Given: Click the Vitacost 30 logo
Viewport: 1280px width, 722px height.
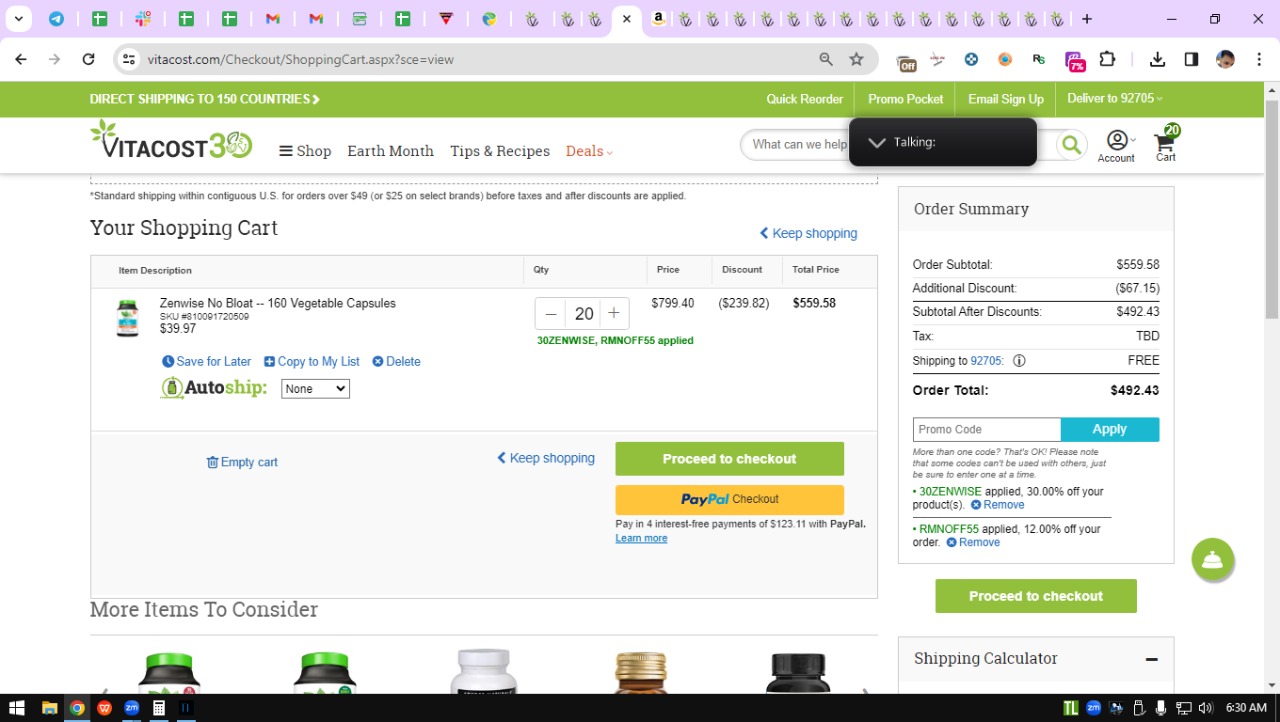Looking at the screenshot, I should 171,141.
